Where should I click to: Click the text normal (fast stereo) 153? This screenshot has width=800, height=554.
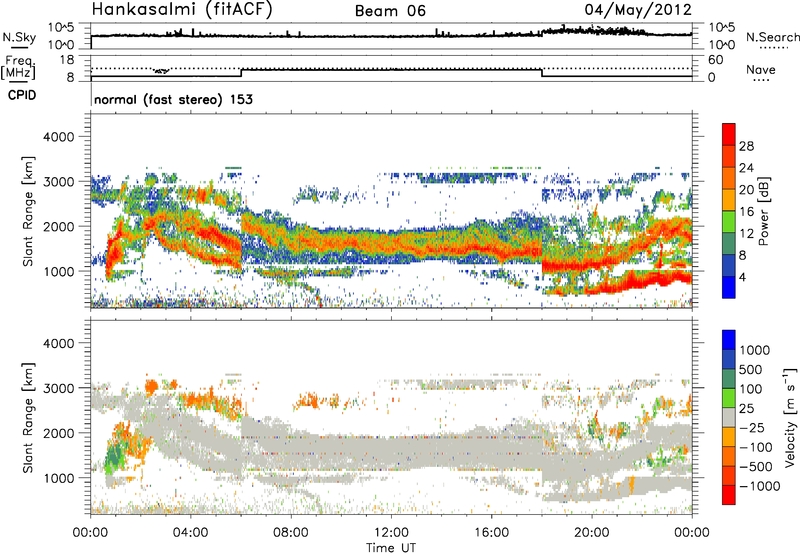[x=173, y=99]
